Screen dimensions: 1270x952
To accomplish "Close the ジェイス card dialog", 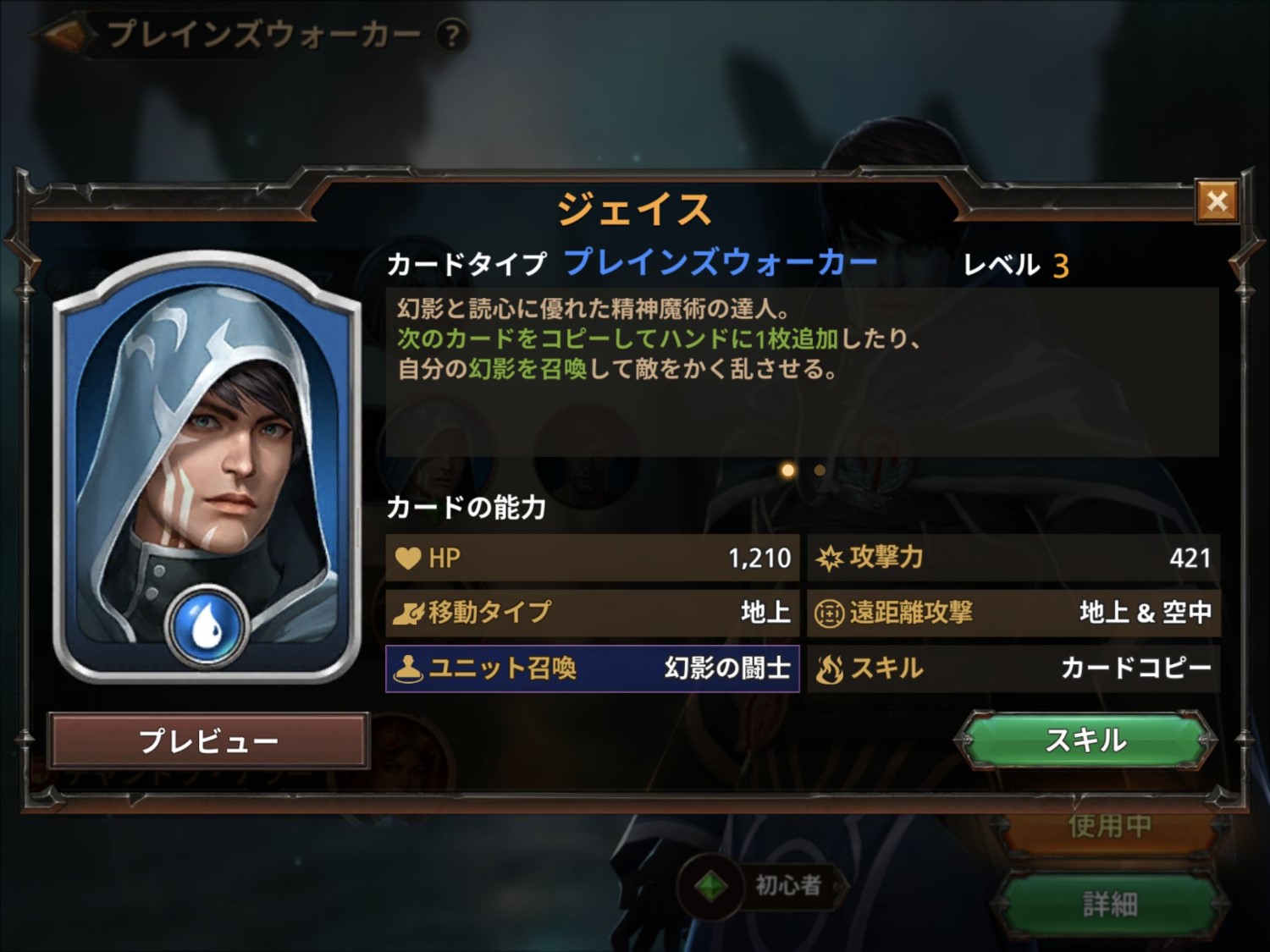I will [1217, 201].
